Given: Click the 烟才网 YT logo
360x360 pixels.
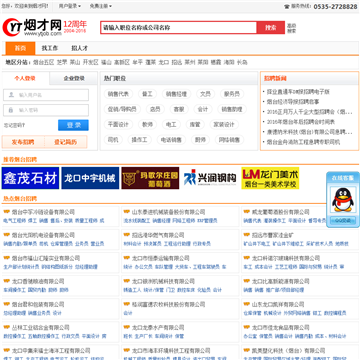Looking at the screenshot, I should [33, 27].
